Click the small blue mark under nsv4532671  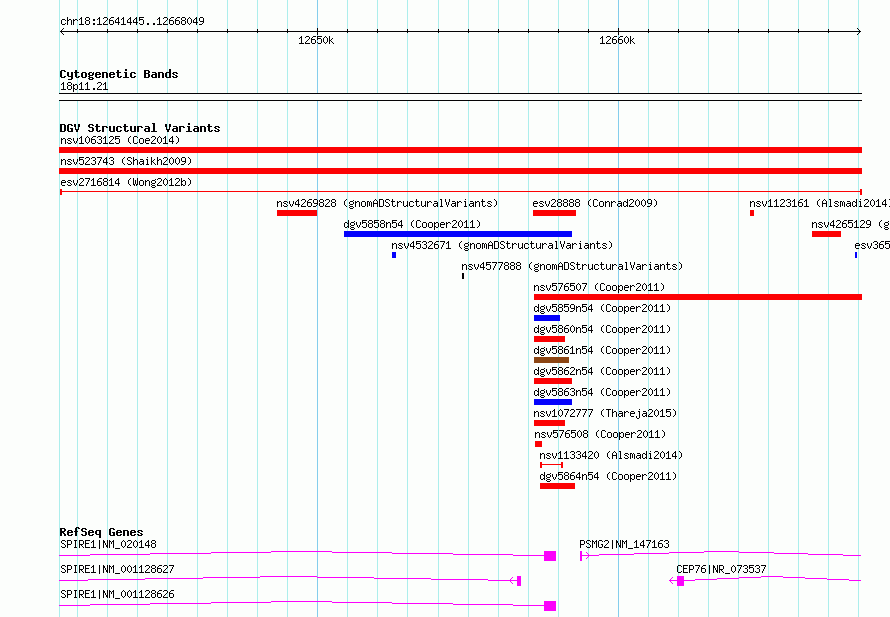click(394, 255)
